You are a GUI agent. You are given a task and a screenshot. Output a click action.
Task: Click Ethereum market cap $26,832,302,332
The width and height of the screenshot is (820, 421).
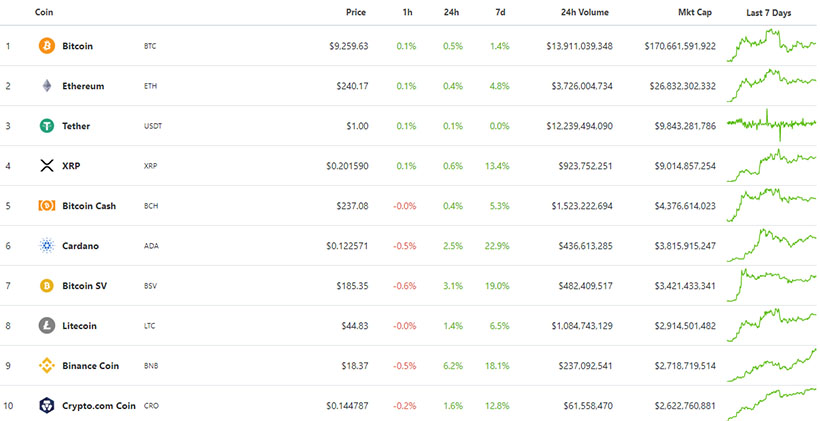(682, 86)
